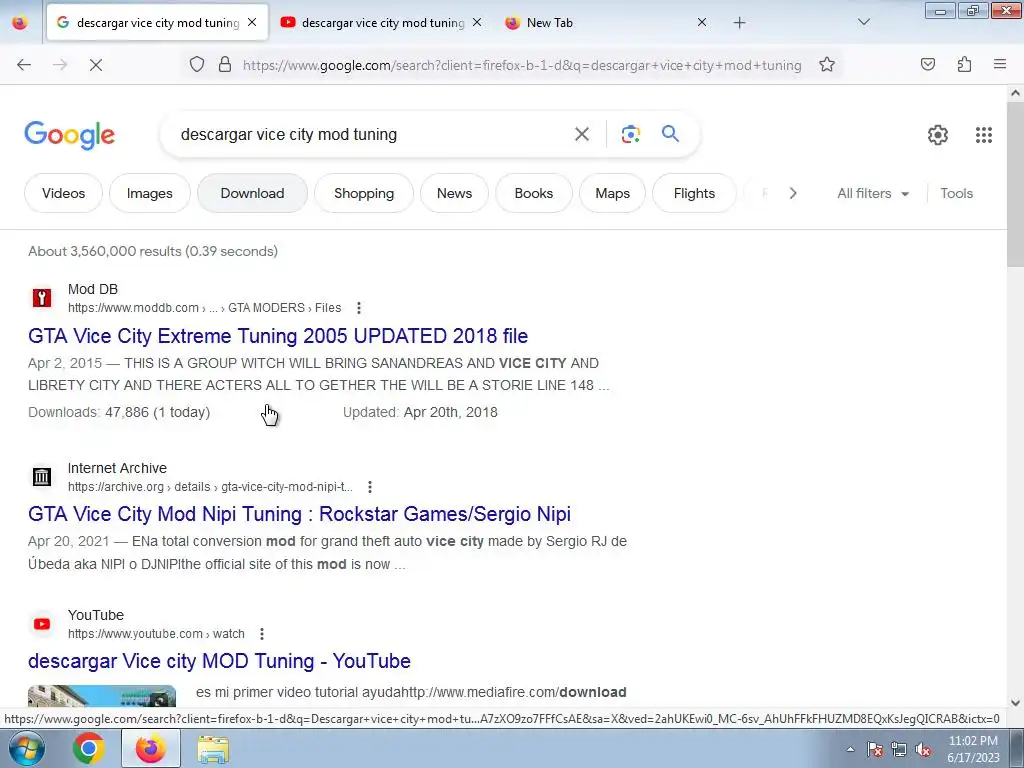Go to the Google logo homepage
1024x768 pixels.
70,135
